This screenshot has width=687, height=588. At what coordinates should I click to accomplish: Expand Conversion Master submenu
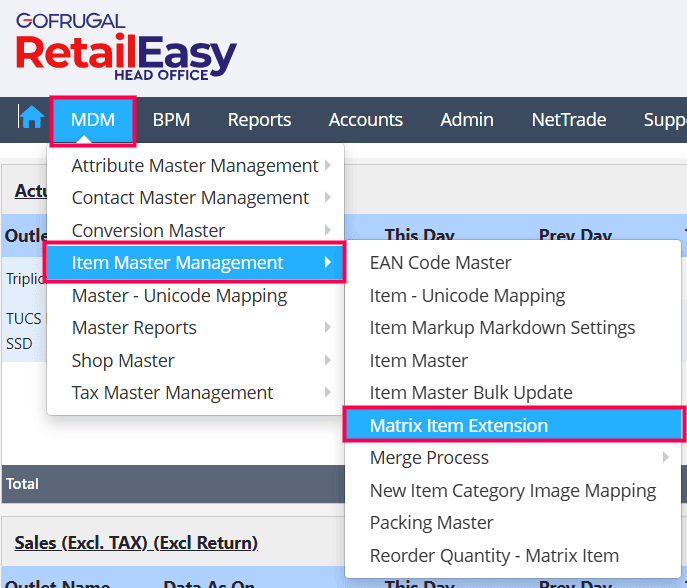pos(195,230)
